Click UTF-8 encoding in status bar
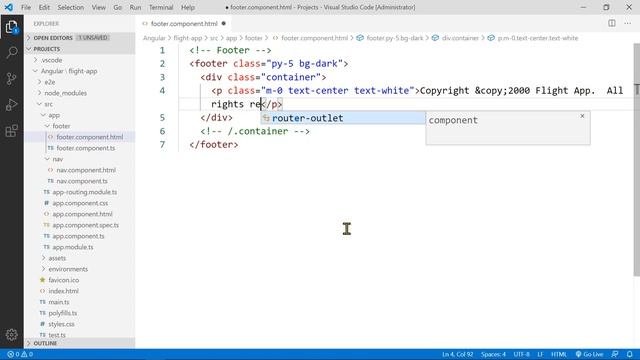Screen dimensions: 640x360 (521, 354)
